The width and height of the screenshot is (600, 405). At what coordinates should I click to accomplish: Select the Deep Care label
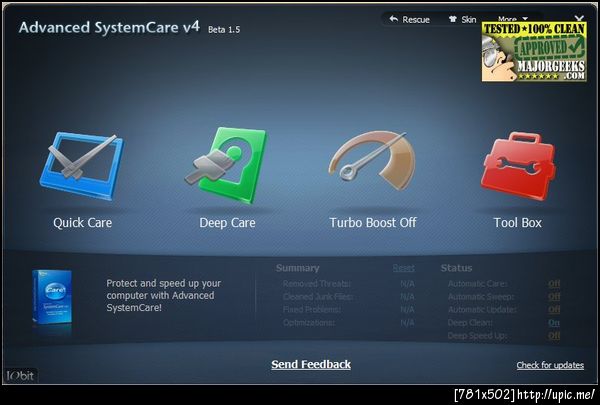[x=227, y=223]
